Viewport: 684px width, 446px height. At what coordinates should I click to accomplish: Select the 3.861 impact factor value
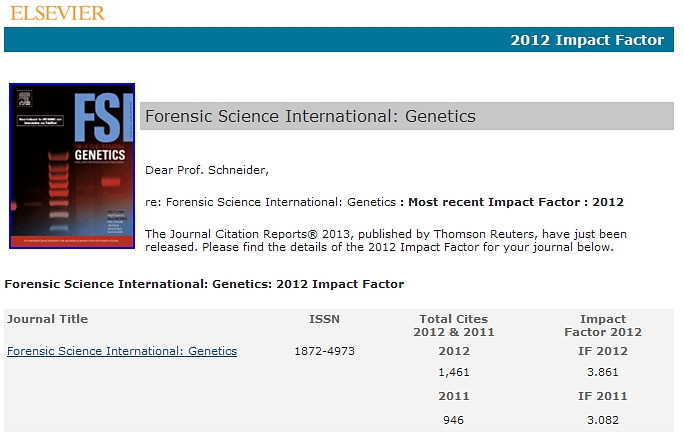click(x=603, y=372)
